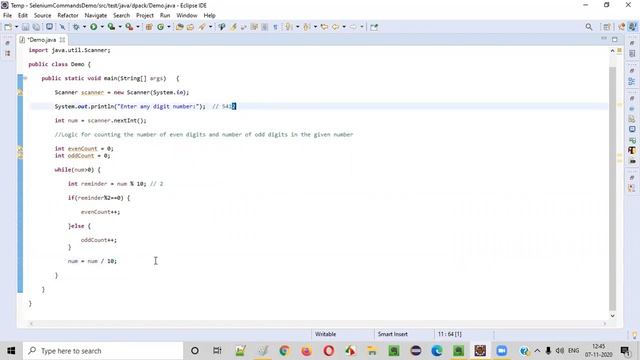Open the Refactor menu
Viewport: 640px width, 360px height.
tap(68, 16)
